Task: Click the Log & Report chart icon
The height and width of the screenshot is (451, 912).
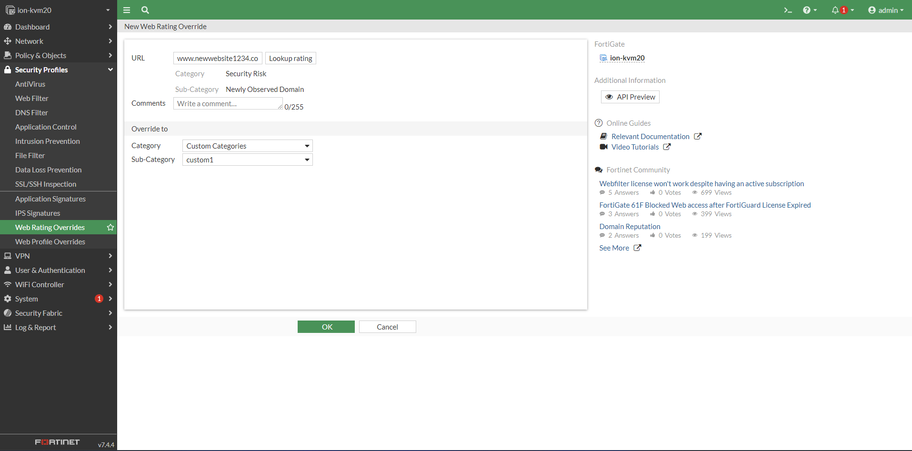Action: [x=8, y=327]
